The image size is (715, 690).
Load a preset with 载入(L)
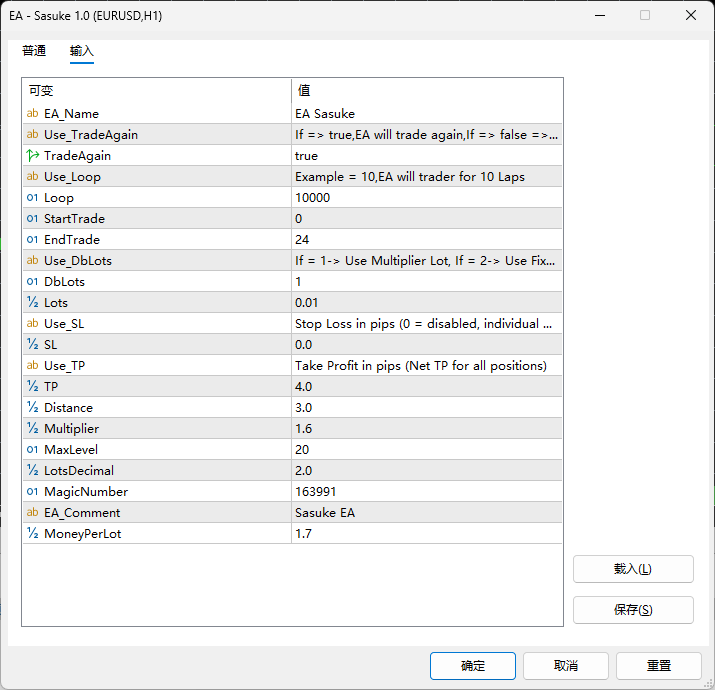pyautogui.click(x=633, y=569)
